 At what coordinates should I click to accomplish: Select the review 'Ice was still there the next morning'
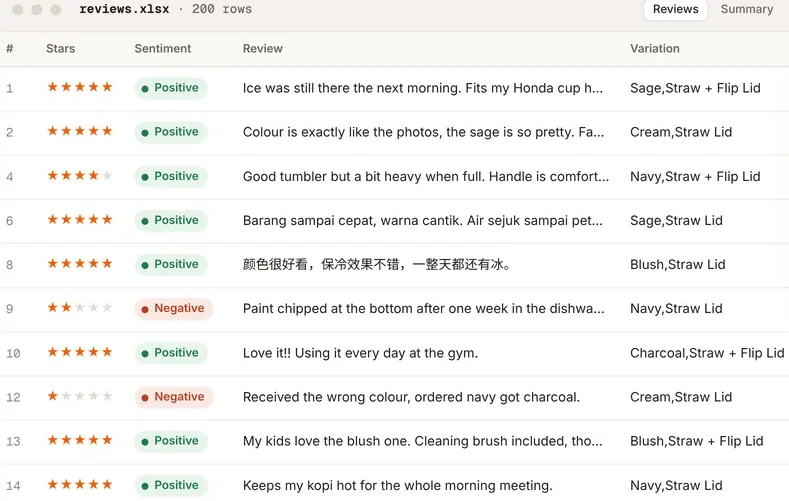point(423,88)
